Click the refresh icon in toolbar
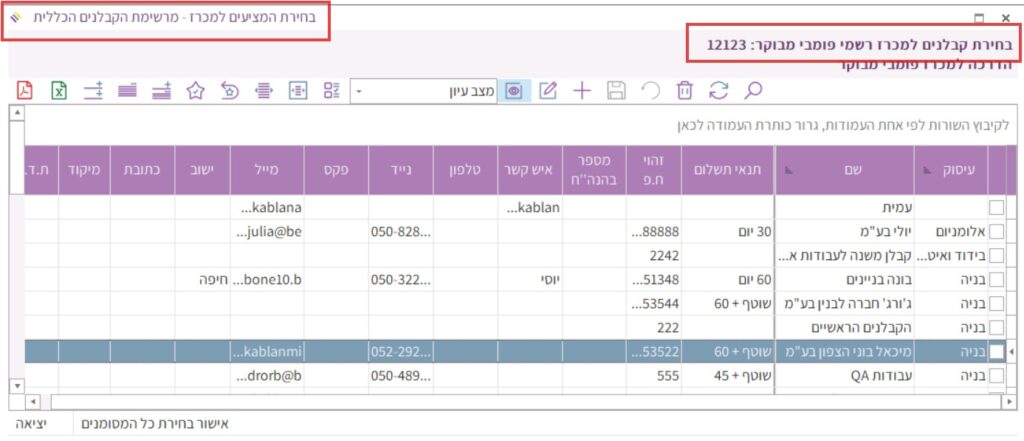The height and width of the screenshot is (441, 1024). [x=718, y=90]
